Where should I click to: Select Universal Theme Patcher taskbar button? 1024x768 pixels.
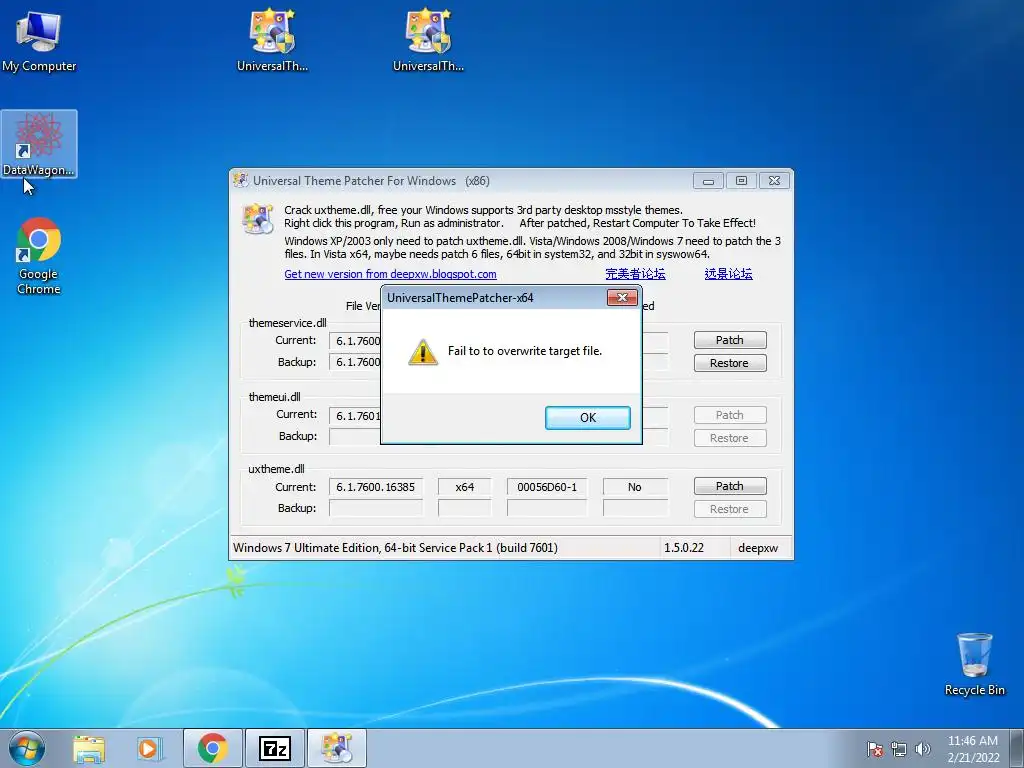(336, 748)
